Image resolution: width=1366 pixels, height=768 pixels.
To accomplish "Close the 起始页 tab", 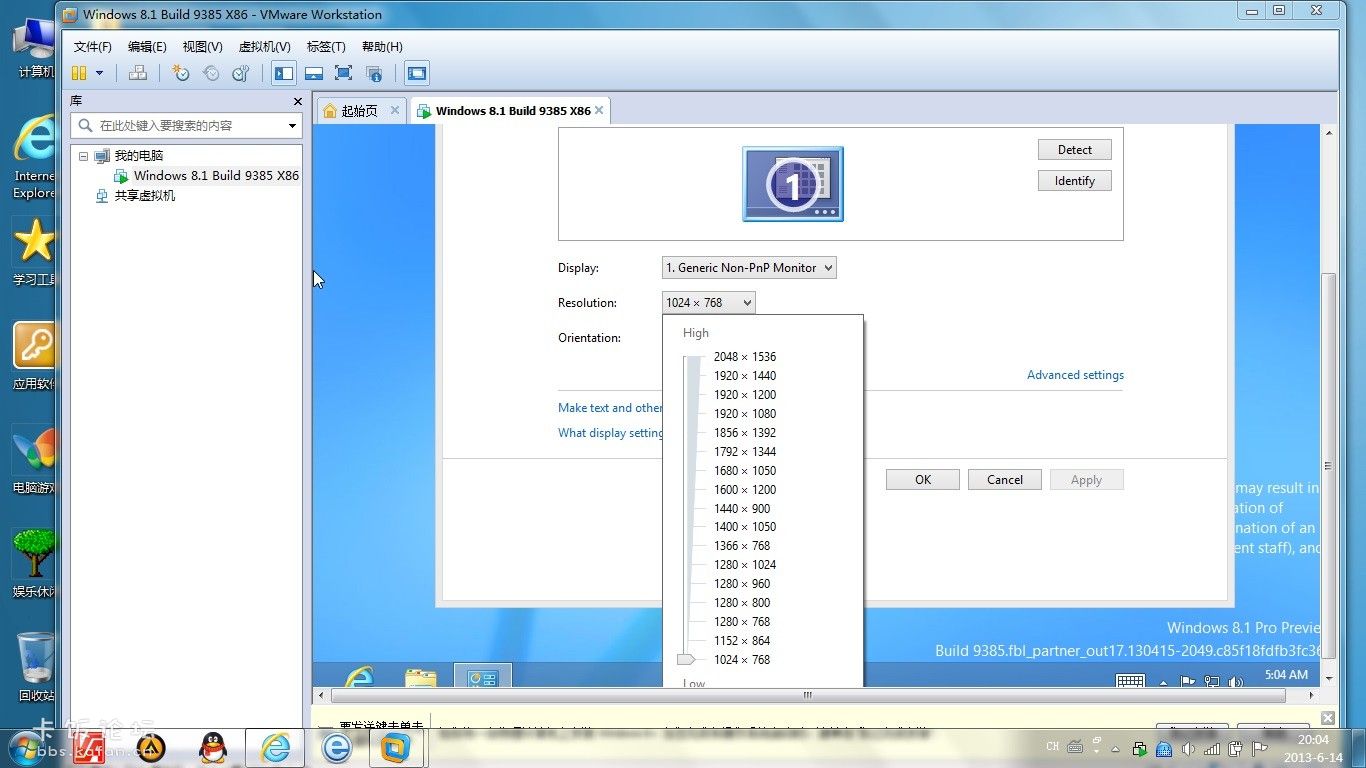I will [395, 110].
